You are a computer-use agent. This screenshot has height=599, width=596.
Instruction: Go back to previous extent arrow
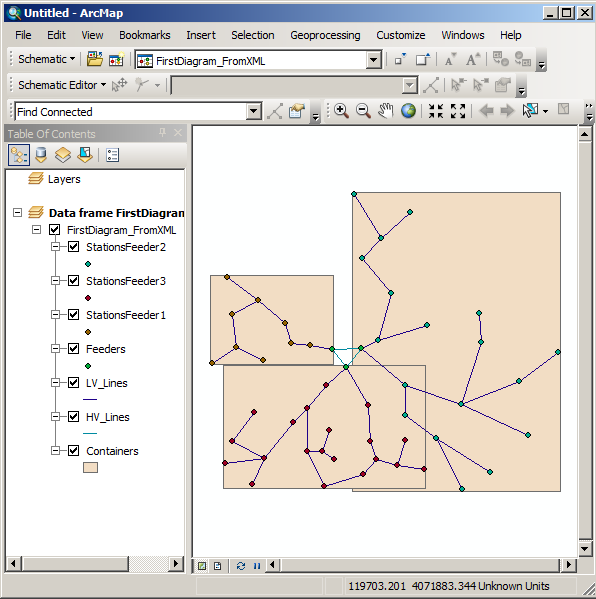[486, 111]
